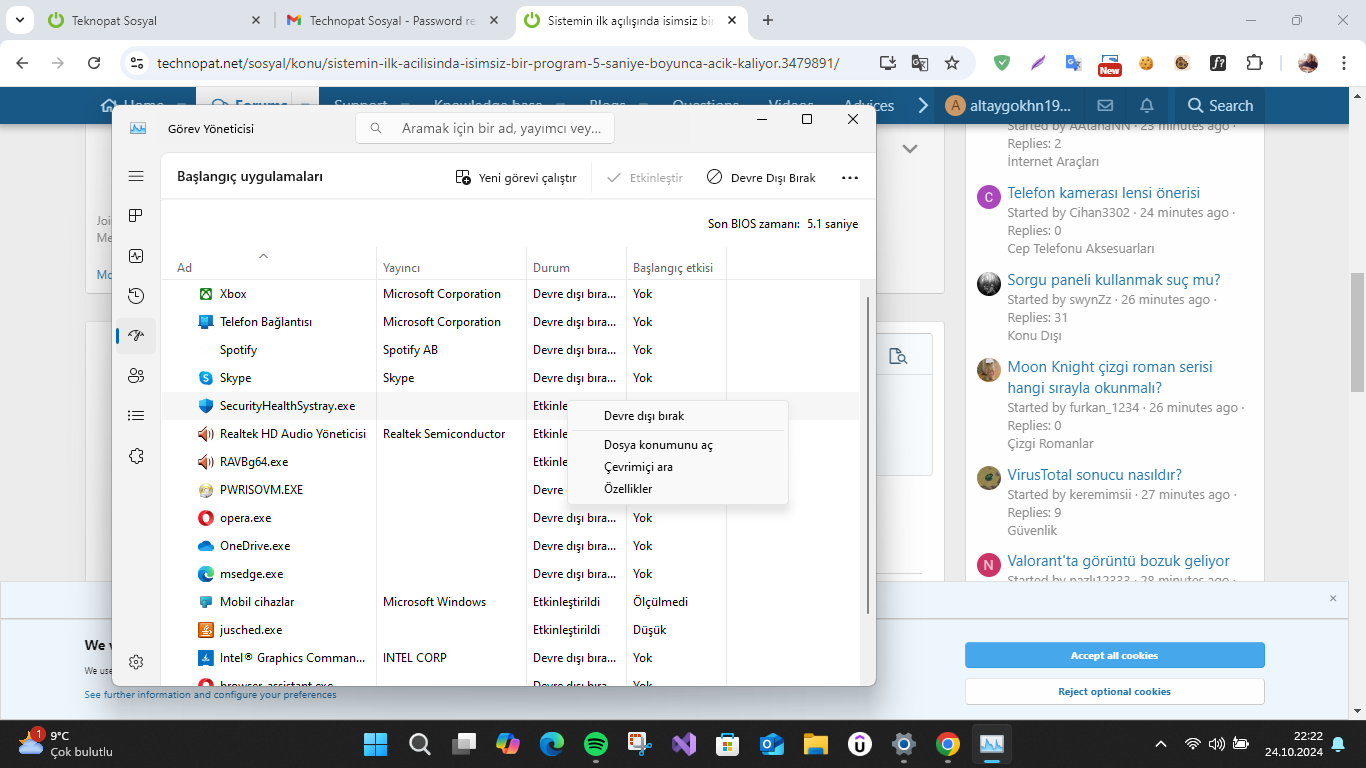Select the 'RAVBg64.exe' startup row
The height and width of the screenshot is (768, 1366).
(x=510, y=462)
